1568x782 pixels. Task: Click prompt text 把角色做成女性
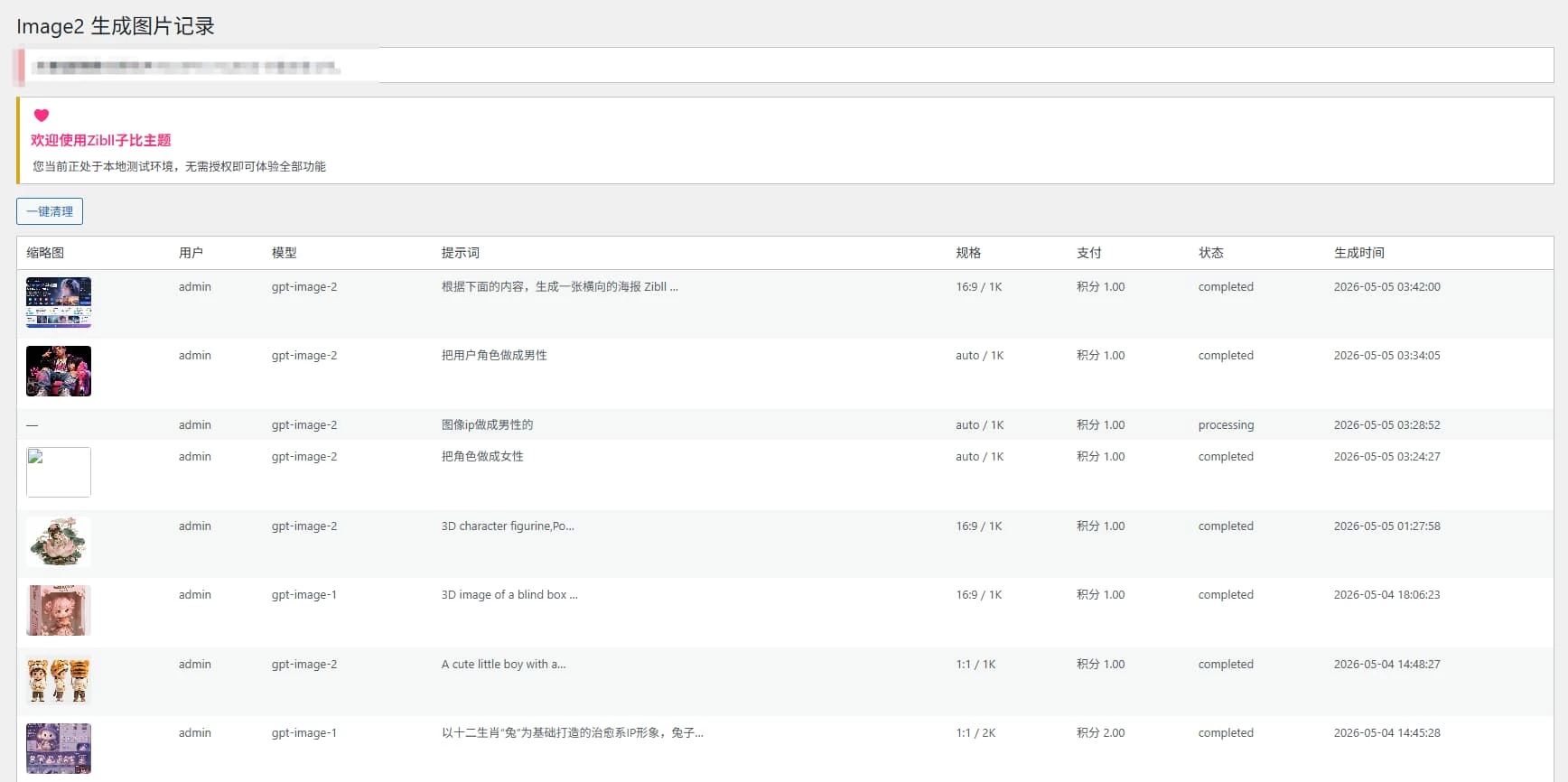[482, 456]
